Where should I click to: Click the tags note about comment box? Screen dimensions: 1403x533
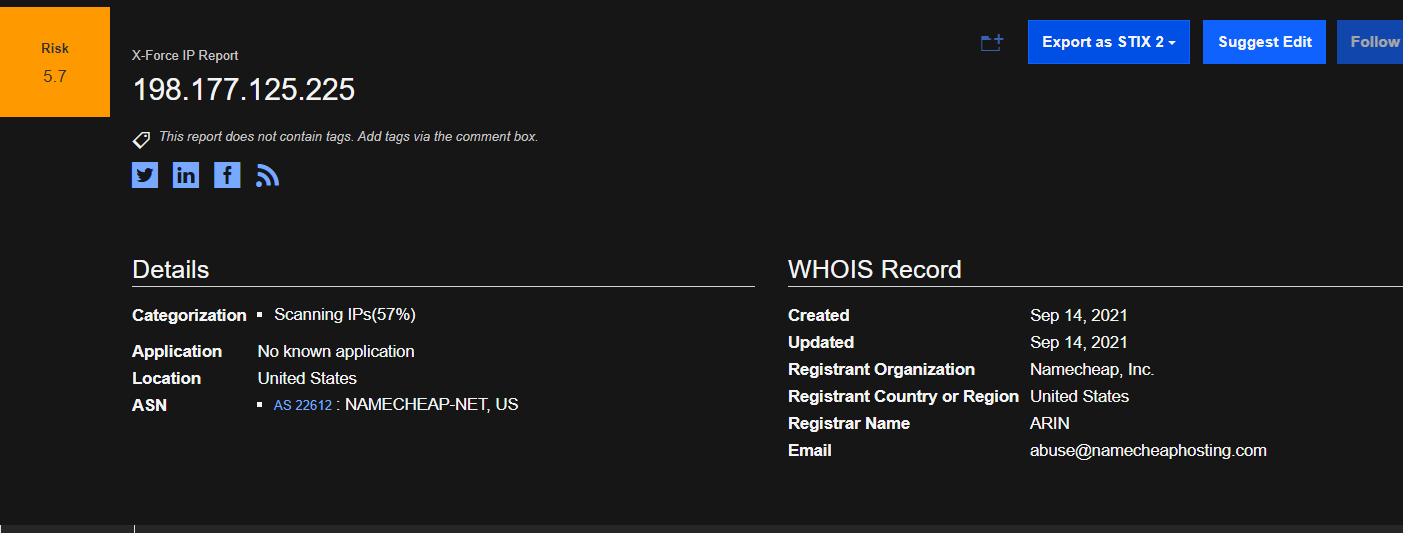click(348, 136)
